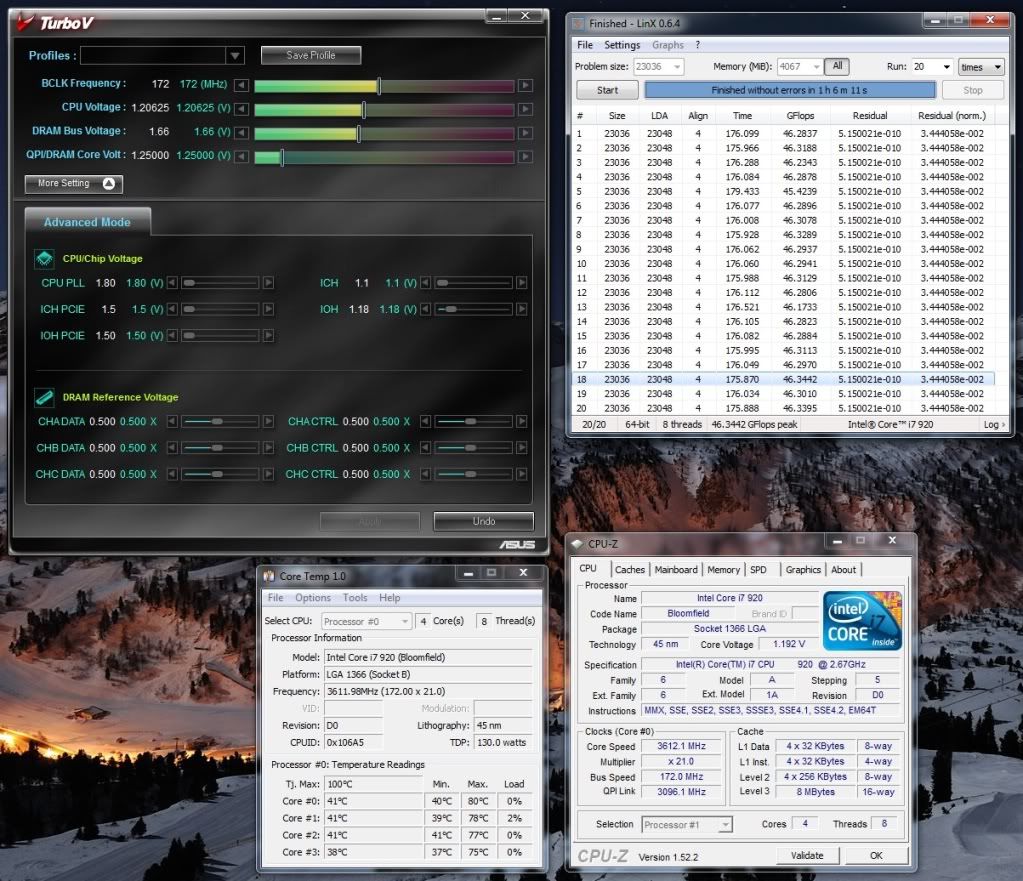Screen dimensions: 1023x881
Task: Click DRAM Bus Voltage increase arrow
Action: (x=525, y=133)
